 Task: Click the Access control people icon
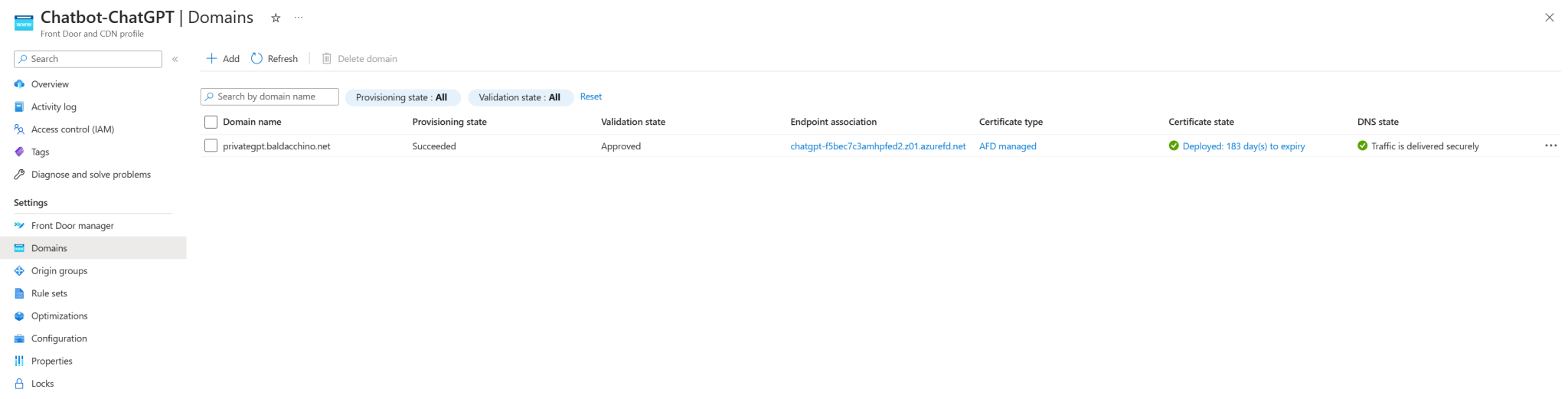19,129
